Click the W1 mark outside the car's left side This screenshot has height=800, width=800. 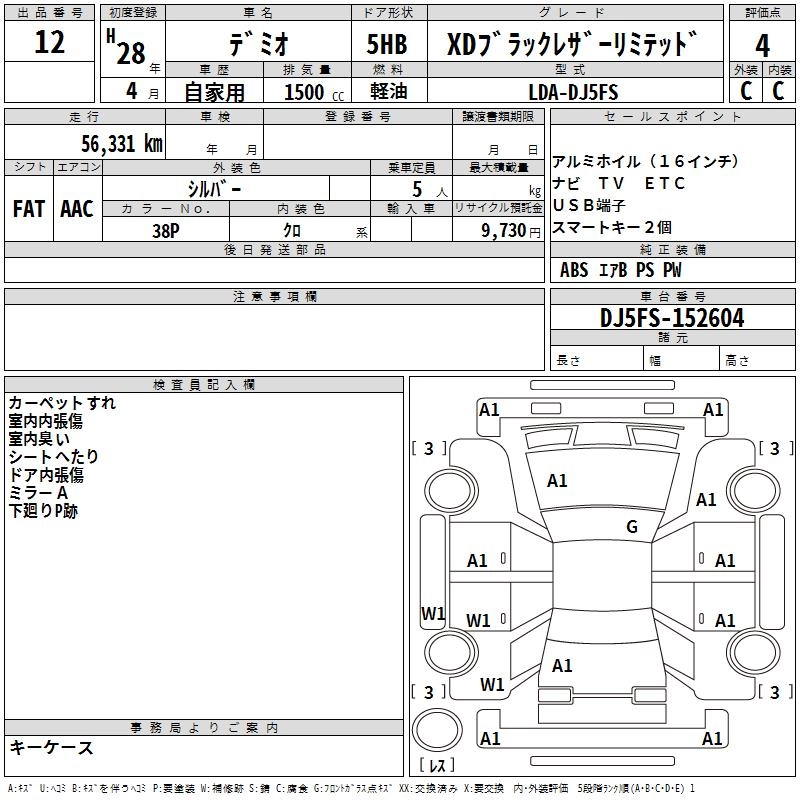click(x=432, y=614)
